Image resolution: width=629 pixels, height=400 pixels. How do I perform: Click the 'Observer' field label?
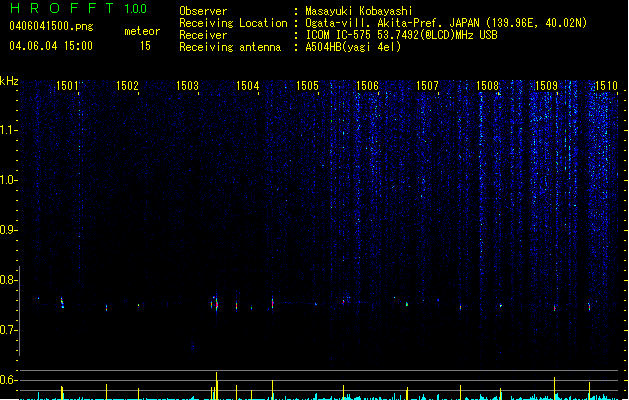[203, 11]
